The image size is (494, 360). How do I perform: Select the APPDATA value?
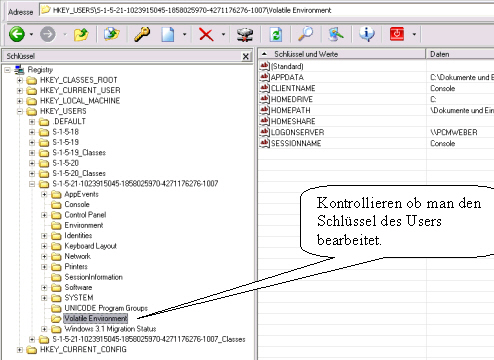pyautogui.click(x=287, y=77)
